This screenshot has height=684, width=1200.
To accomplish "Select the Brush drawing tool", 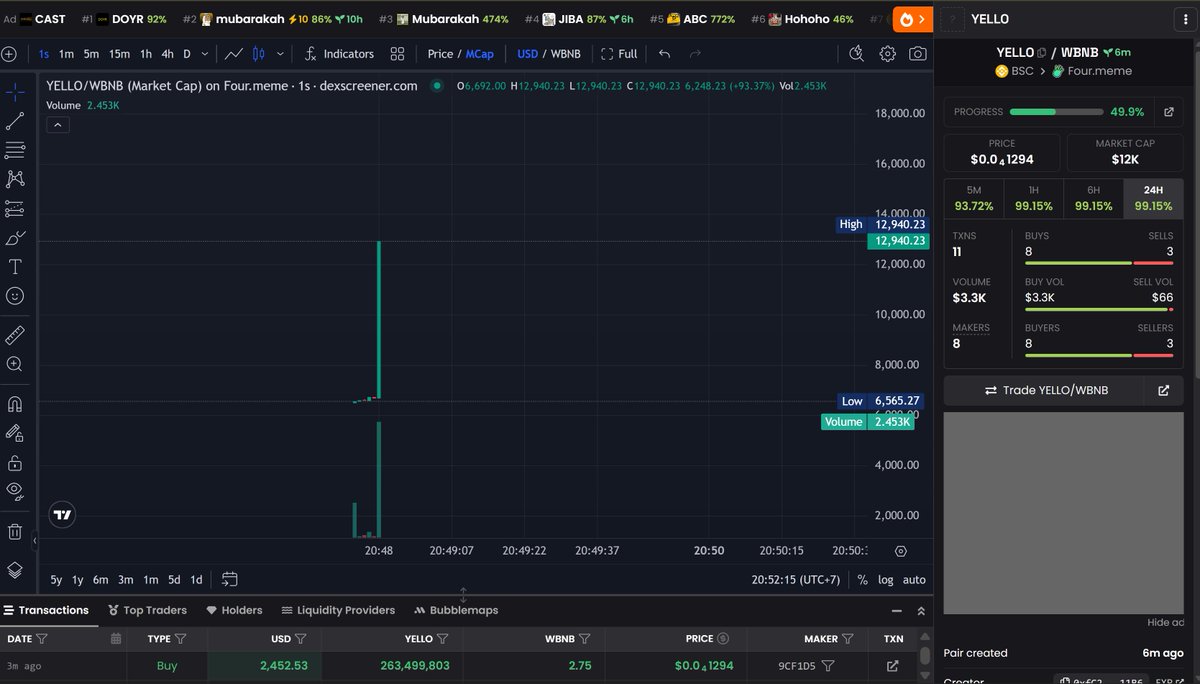I will 14,238.
